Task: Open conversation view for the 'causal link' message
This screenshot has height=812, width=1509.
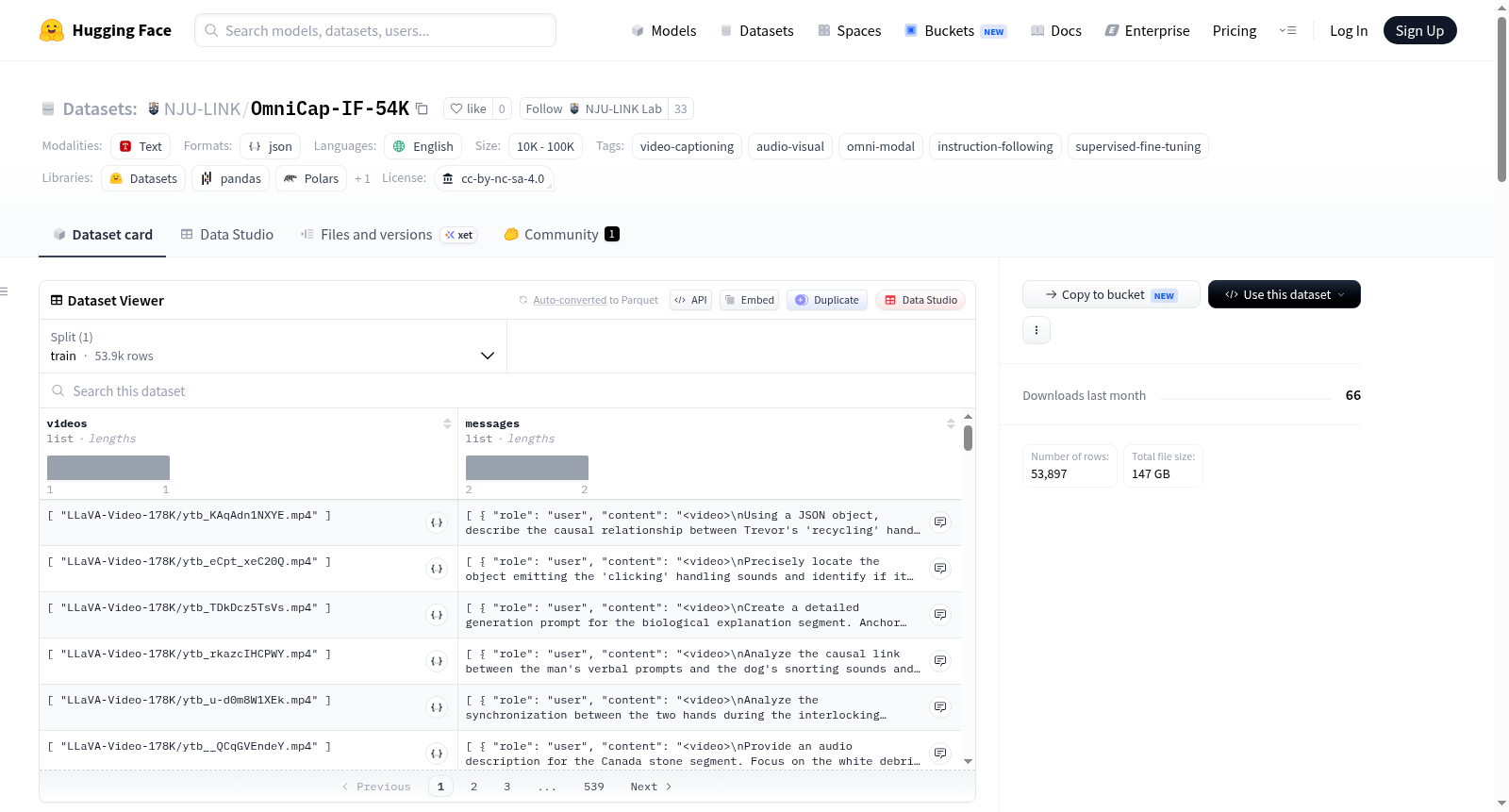Action: pyautogui.click(x=940, y=661)
